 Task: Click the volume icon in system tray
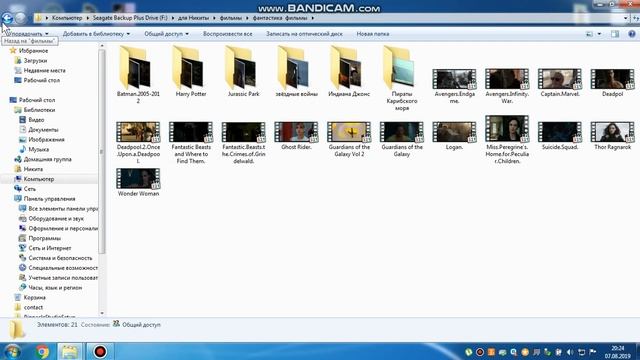click(x=570, y=352)
